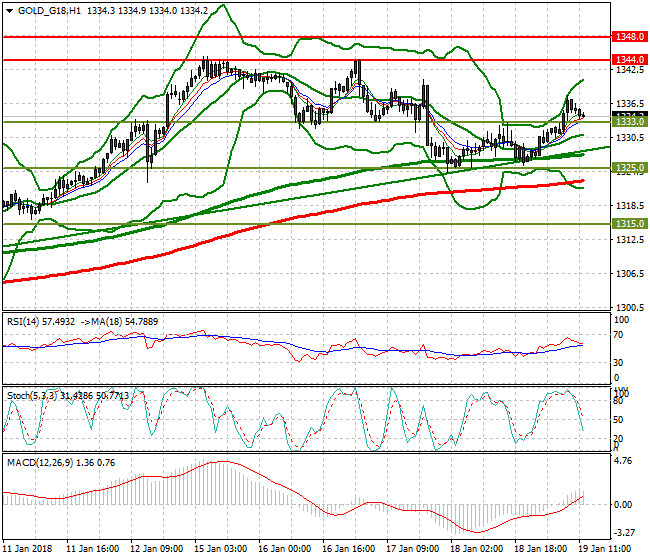Click the 16 Jan 00:00 time label
This screenshot has width=650, height=560.
coord(285,549)
